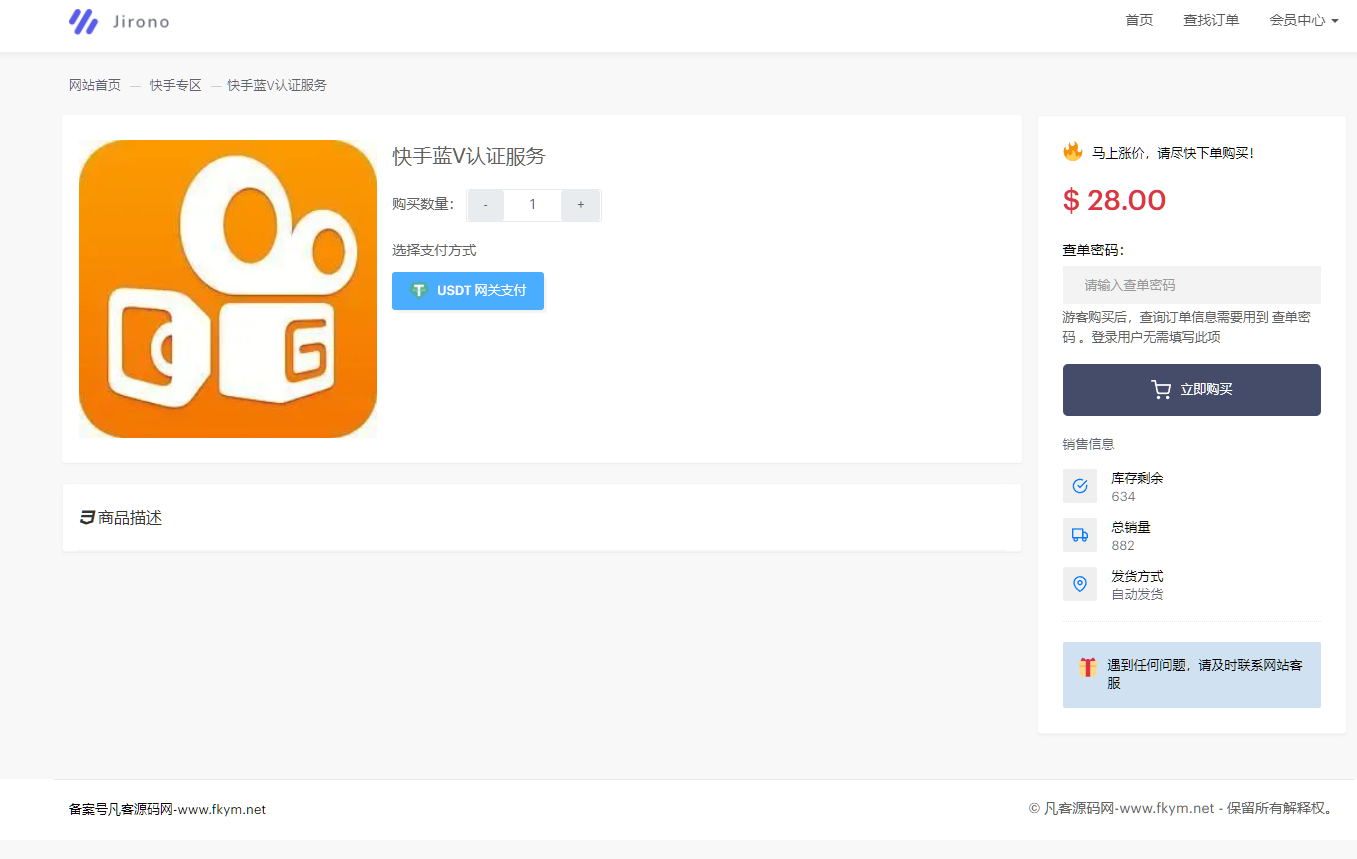Click the gift box icon in notice

pyautogui.click(x=1088, y=667)
